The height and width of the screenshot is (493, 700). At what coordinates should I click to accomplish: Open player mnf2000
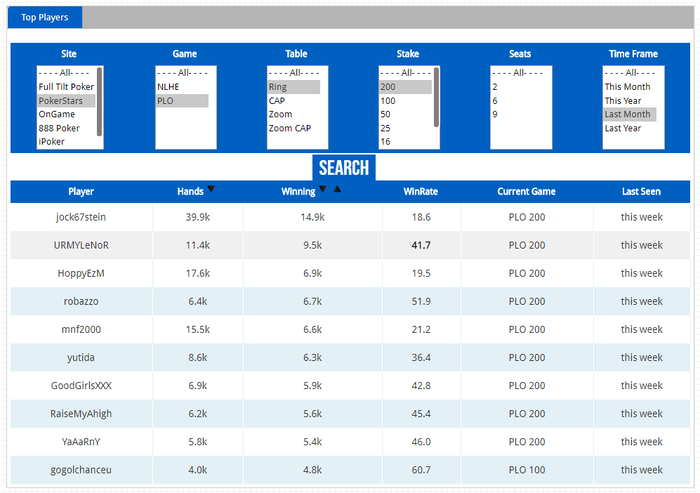point(81,330)
